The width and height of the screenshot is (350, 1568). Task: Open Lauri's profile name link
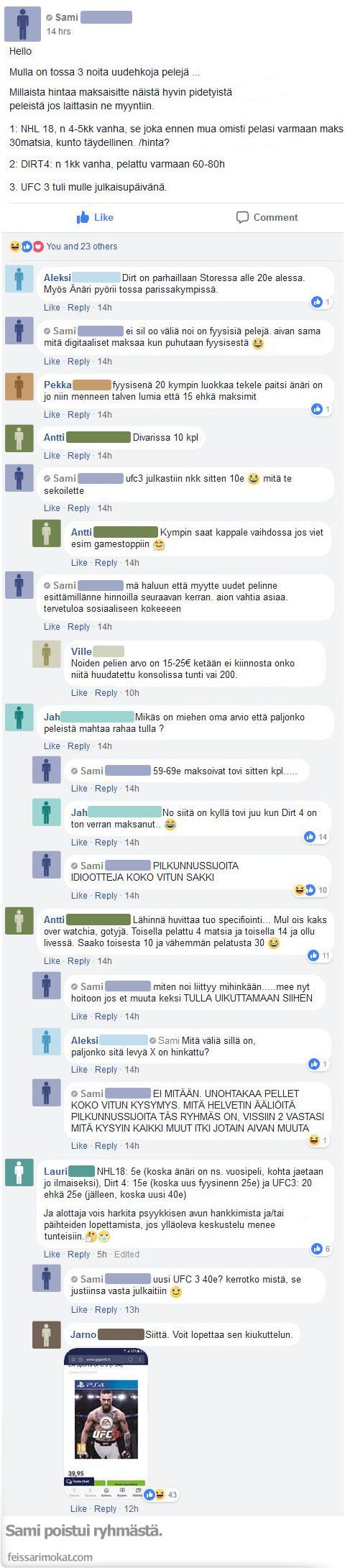pos(56,1171)
